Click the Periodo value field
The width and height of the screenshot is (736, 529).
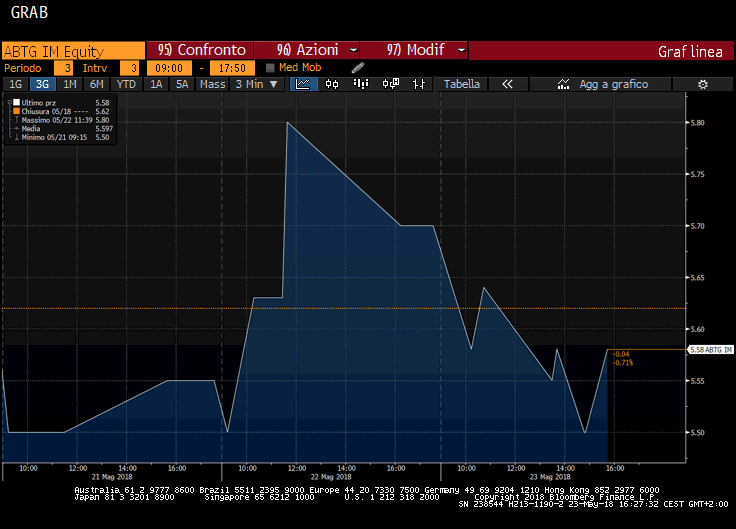click(x=63, y=68)
